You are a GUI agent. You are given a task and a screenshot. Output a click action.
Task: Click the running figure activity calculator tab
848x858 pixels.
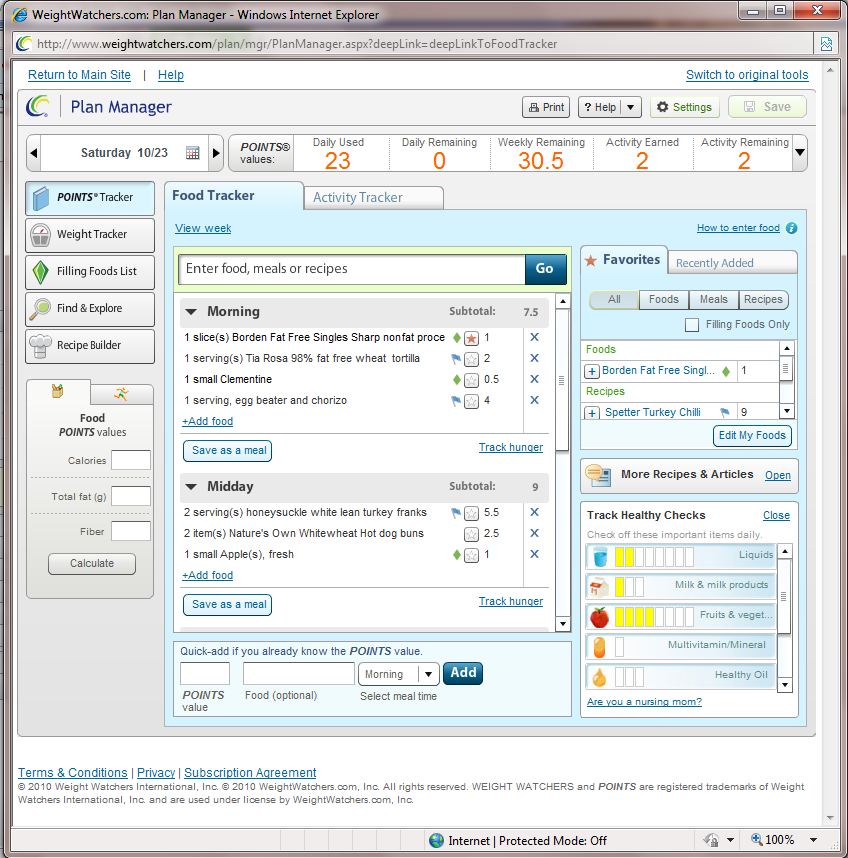(x=121, y=394)
